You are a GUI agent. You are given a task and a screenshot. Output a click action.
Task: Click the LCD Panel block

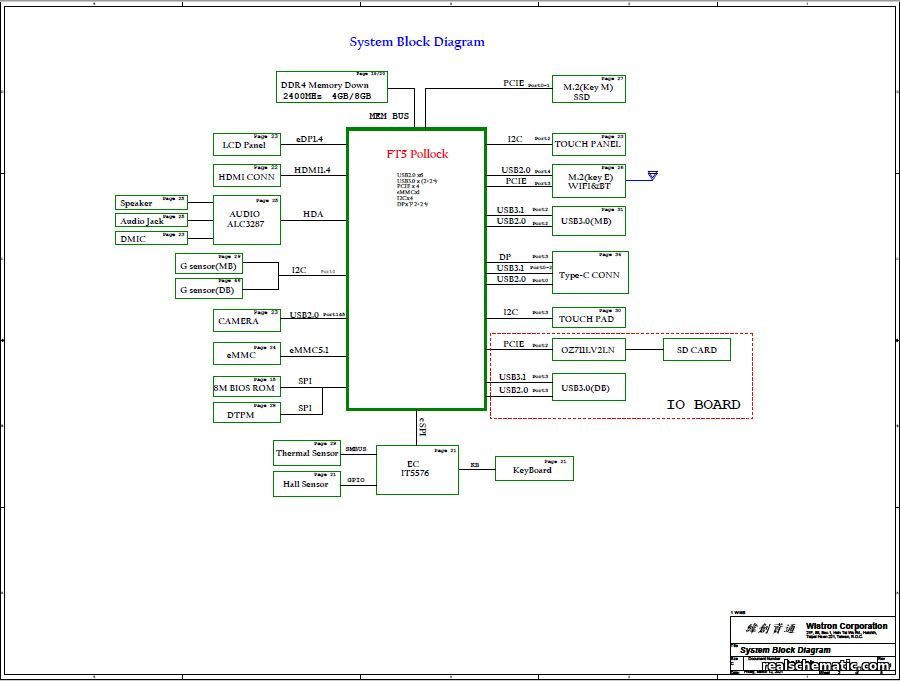[246, 144]
